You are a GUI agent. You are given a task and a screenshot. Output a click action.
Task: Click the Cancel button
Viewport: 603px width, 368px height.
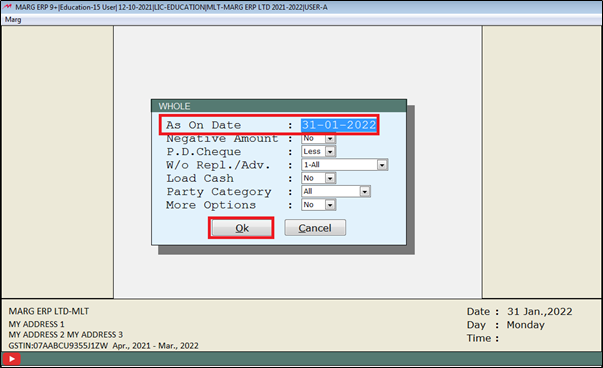(x=315, y=228)
